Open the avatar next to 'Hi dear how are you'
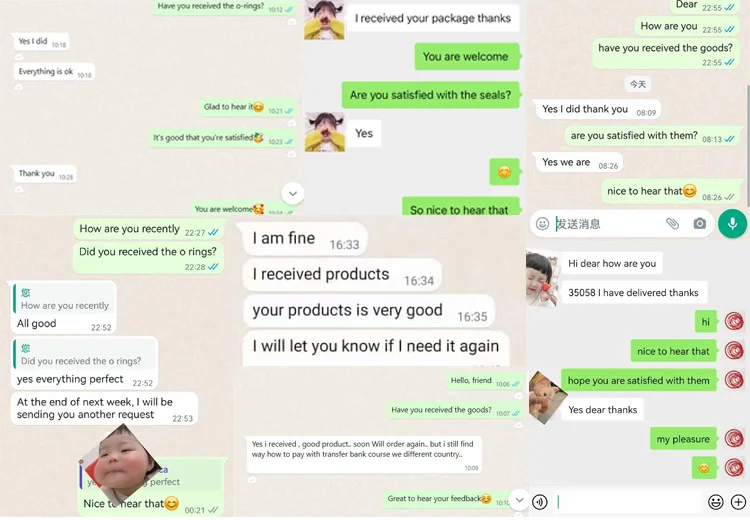Image resolution: width=750 pixels, height=520 pixels. coord(543,279)
